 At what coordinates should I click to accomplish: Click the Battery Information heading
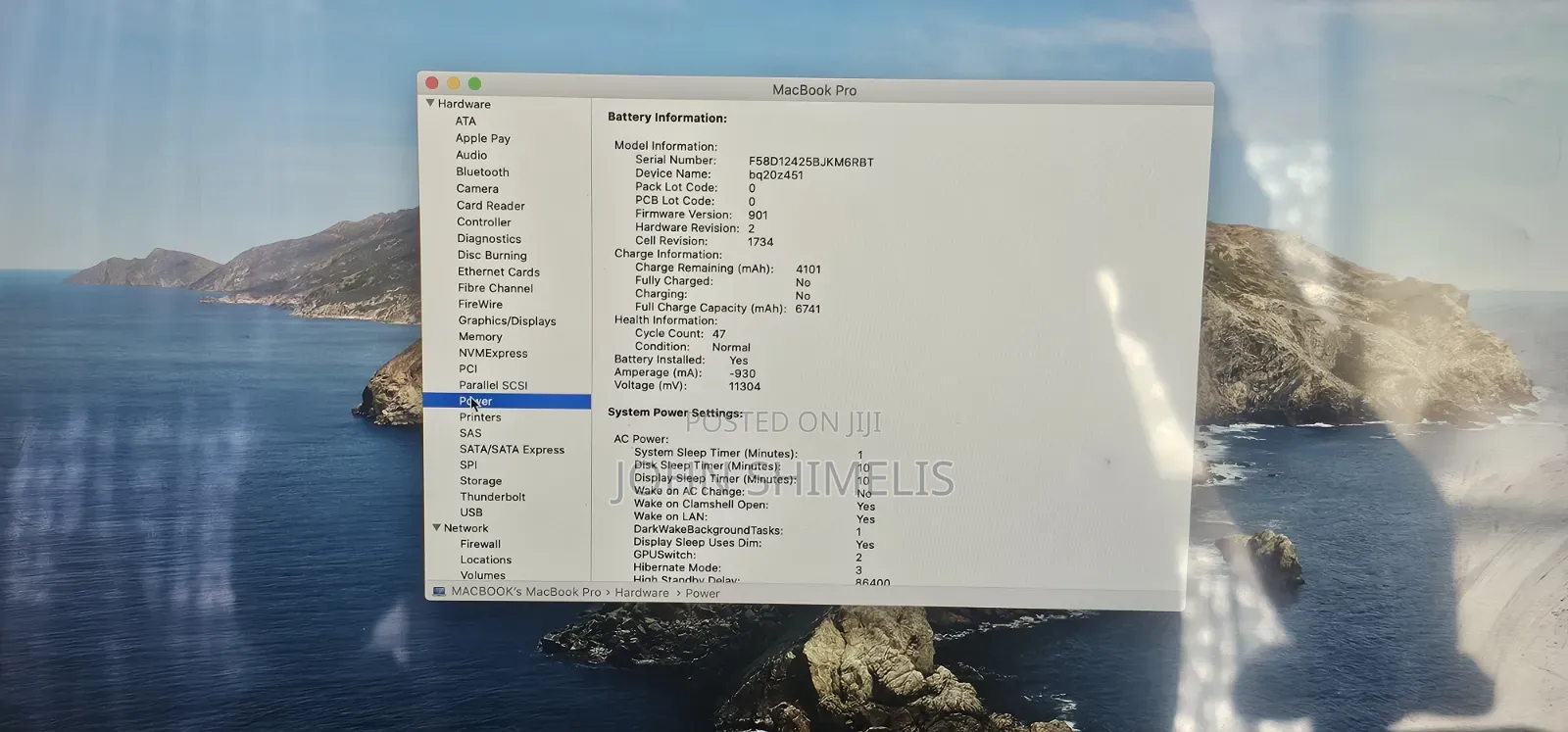[x=667, y=118]
